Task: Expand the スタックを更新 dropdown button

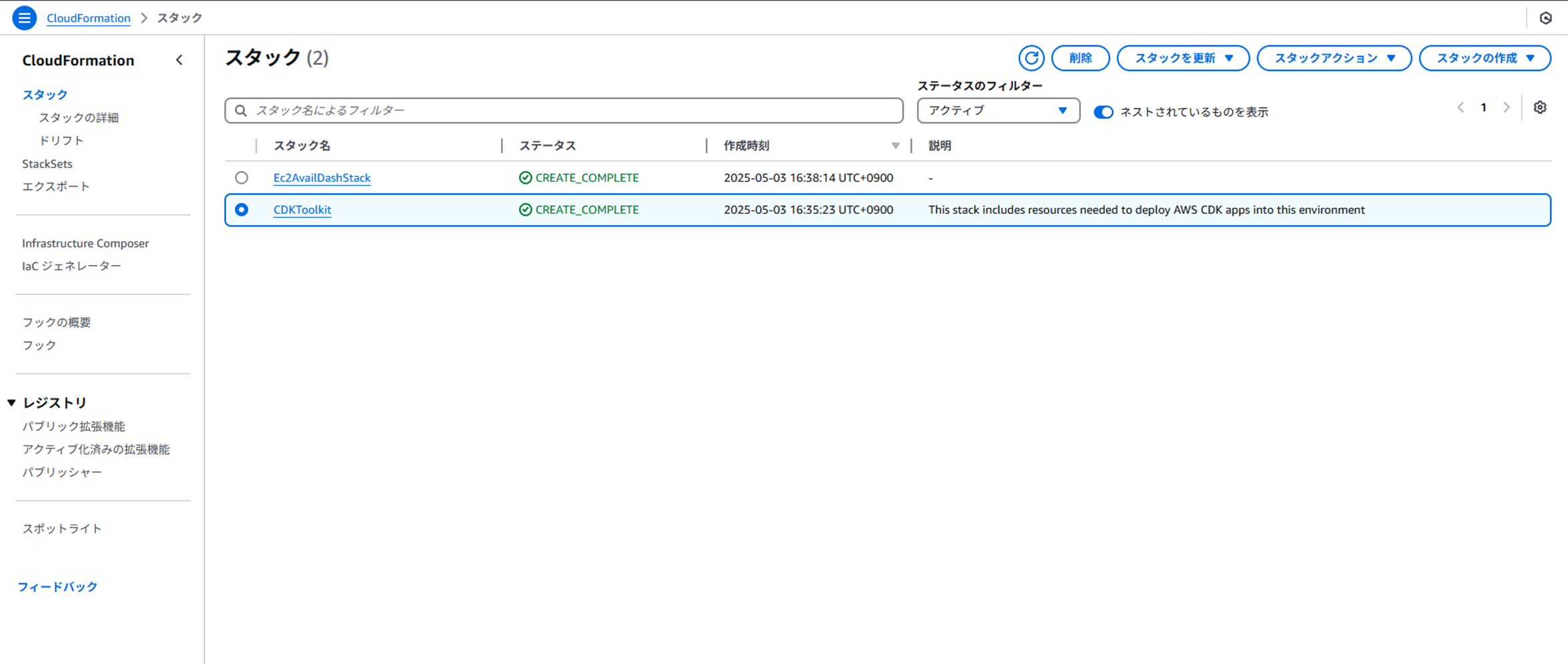Action: (1182, 58)
